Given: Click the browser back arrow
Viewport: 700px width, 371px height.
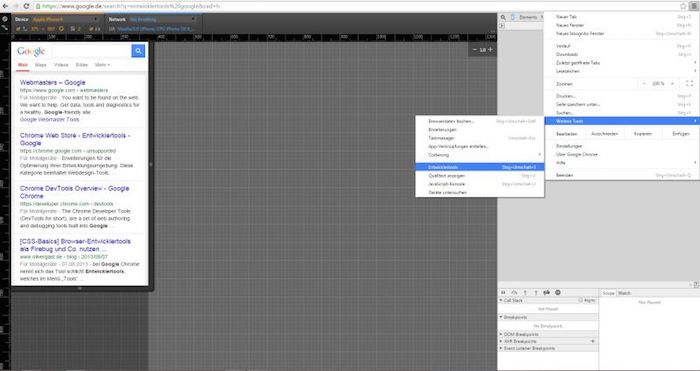Looking at the screenshot, I should [x=5, y=6].
